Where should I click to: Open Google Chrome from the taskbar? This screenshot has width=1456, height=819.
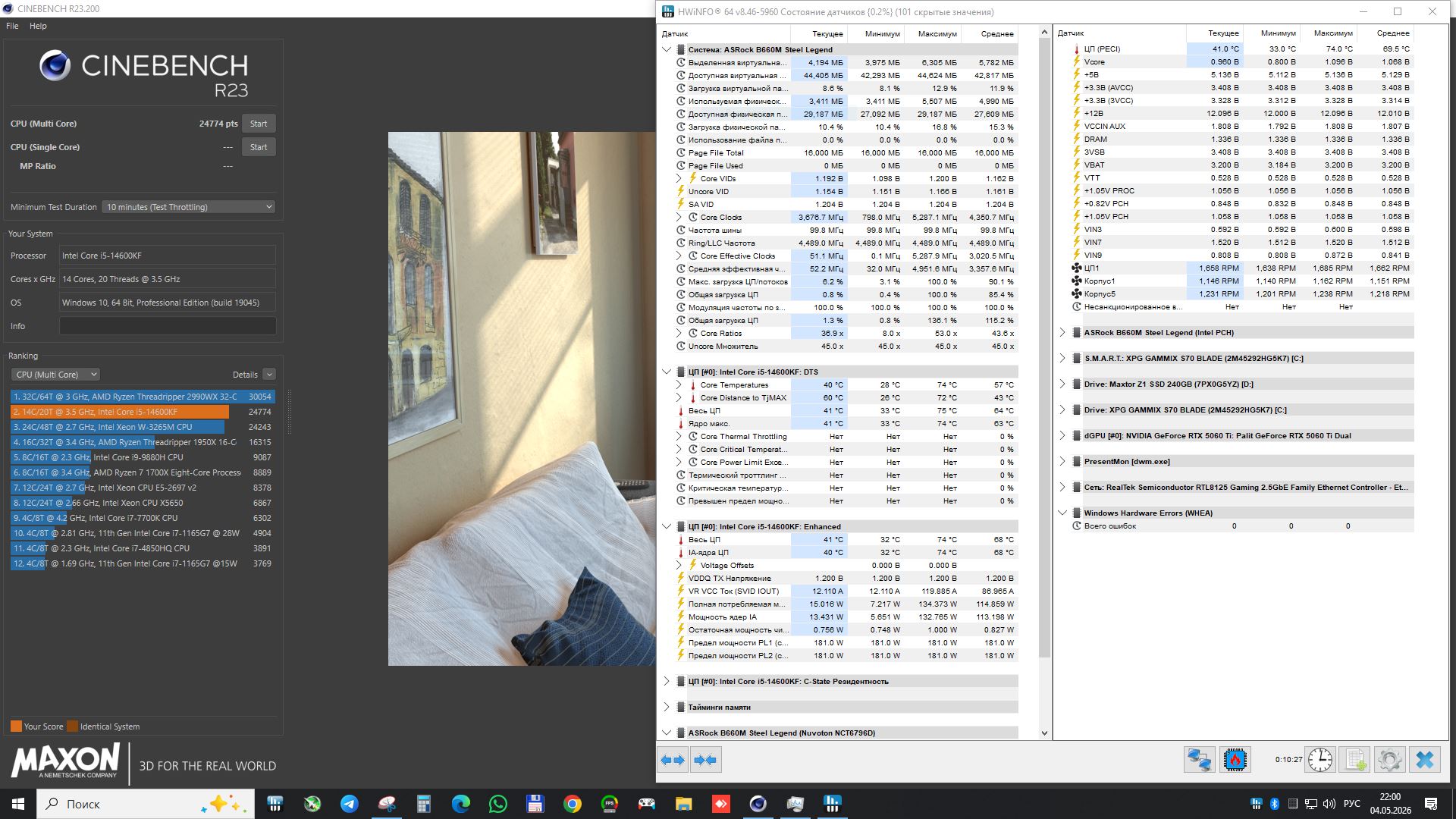(573, 804)
